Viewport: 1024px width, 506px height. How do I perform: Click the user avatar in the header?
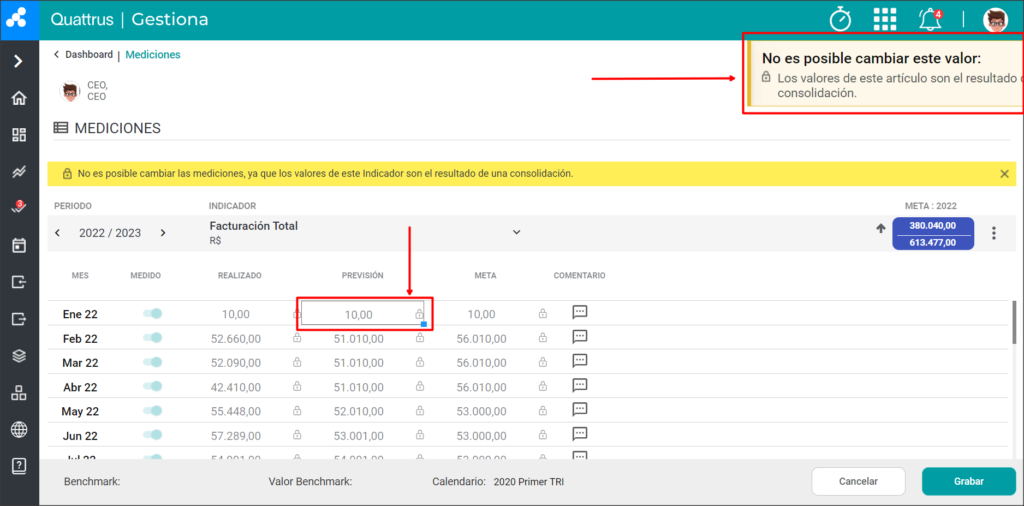995,20
